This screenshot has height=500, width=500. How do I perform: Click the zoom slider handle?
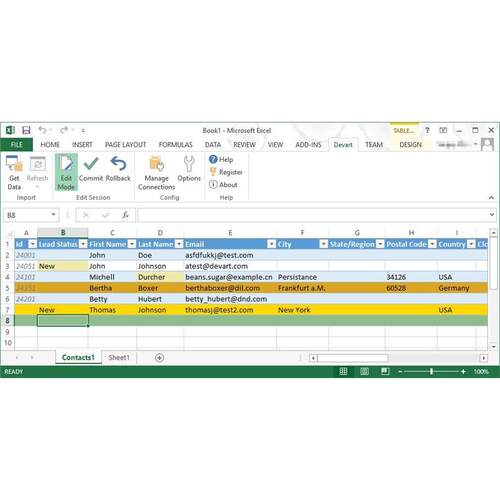431,371
